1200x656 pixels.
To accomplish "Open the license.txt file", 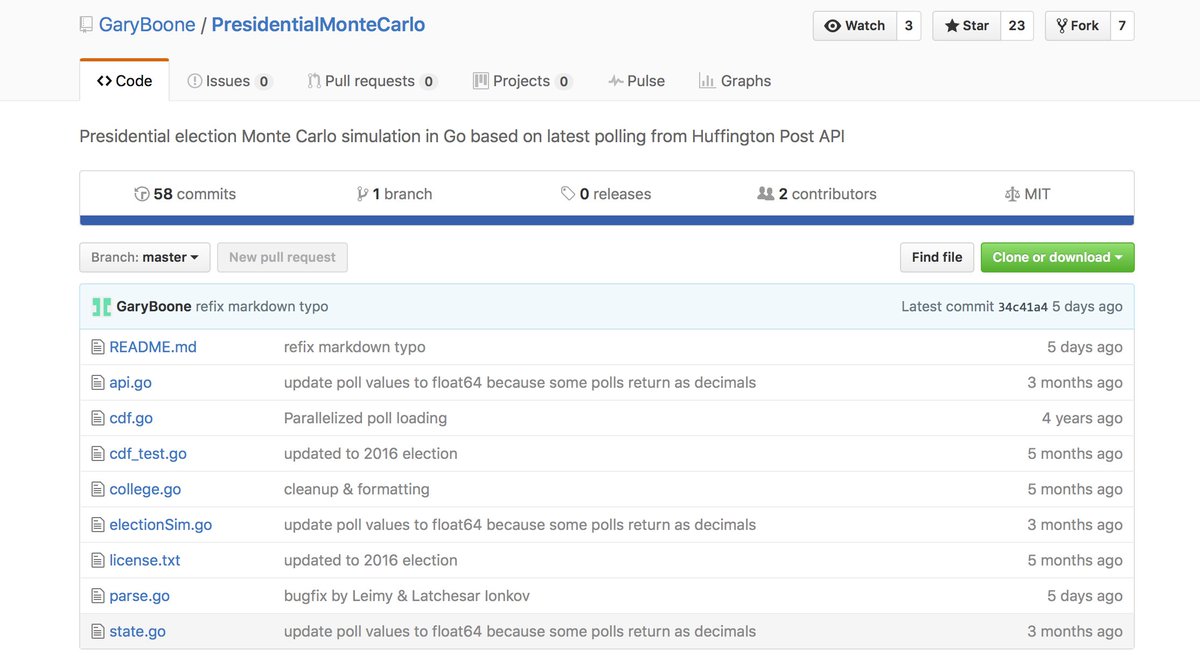I will pyautogui.click(x=145, y=560).
